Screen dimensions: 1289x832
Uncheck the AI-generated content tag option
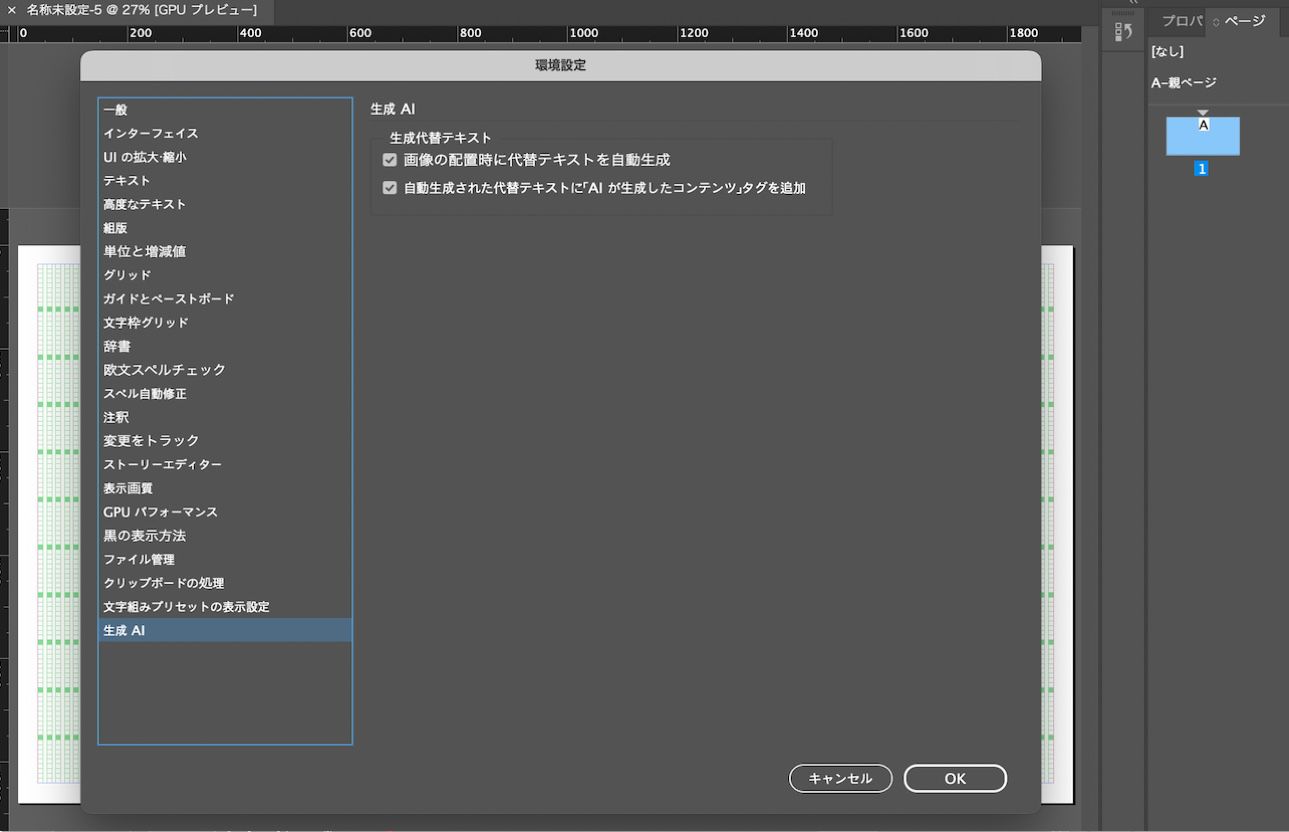pyautogui.click(x=389, y=187)
